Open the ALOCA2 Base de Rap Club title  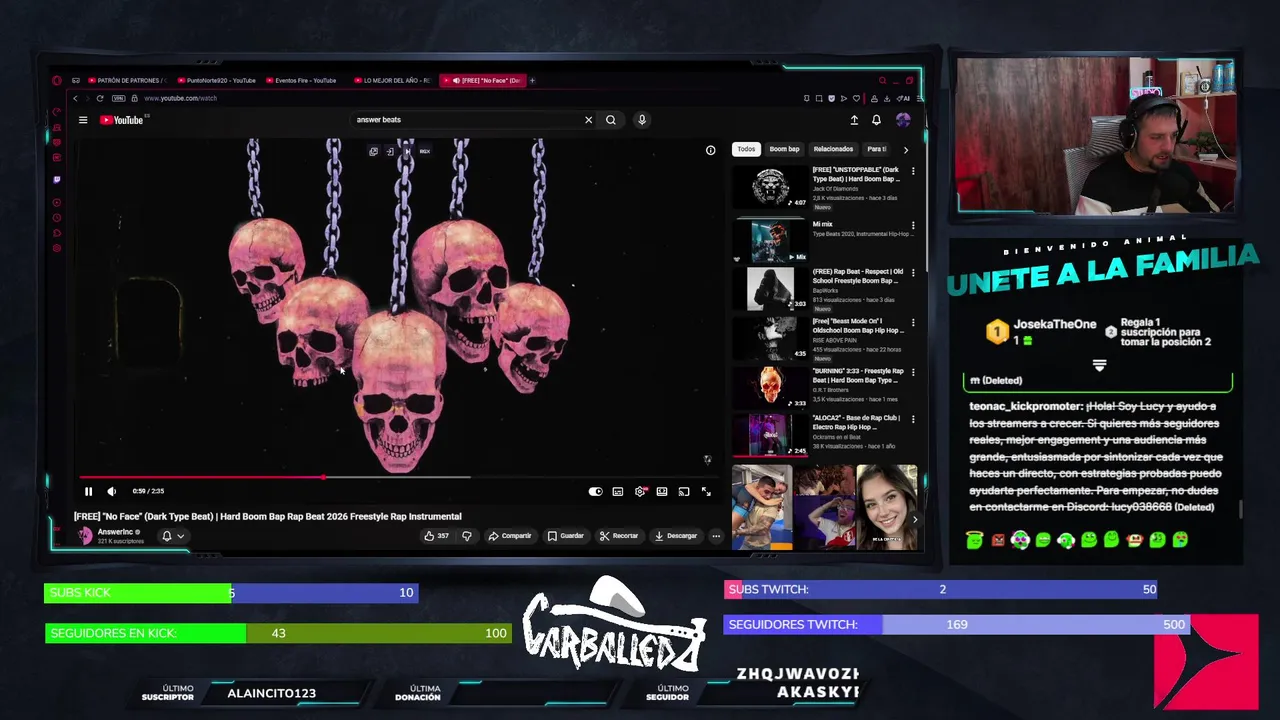856,422
